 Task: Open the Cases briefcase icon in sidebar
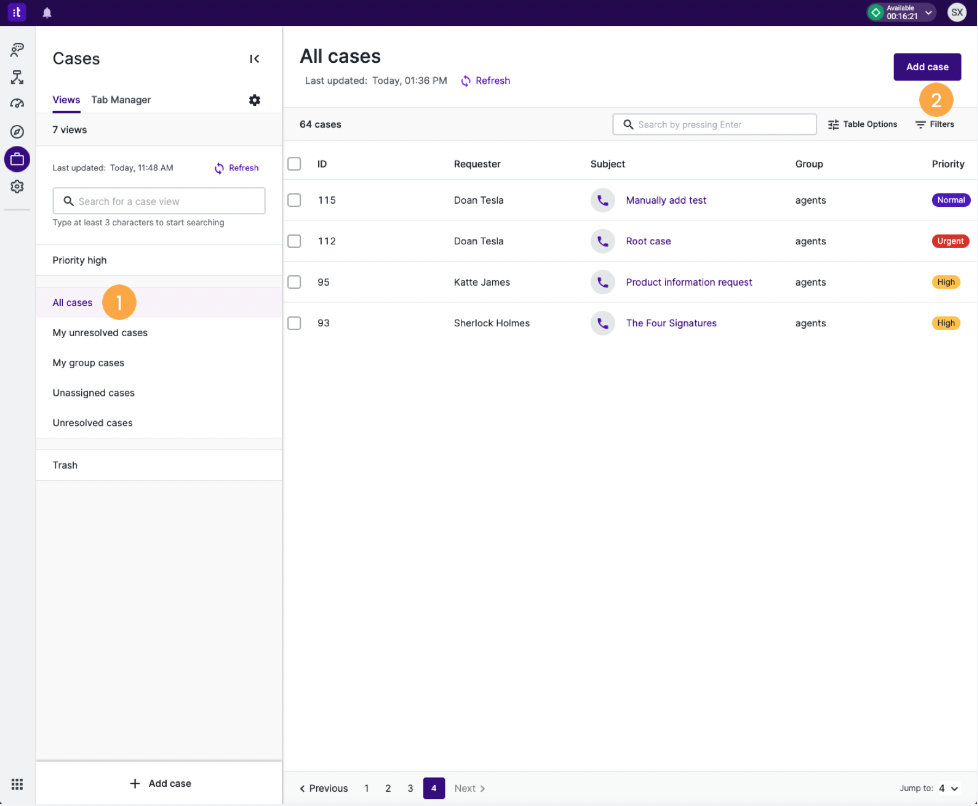tap(17, 159)
